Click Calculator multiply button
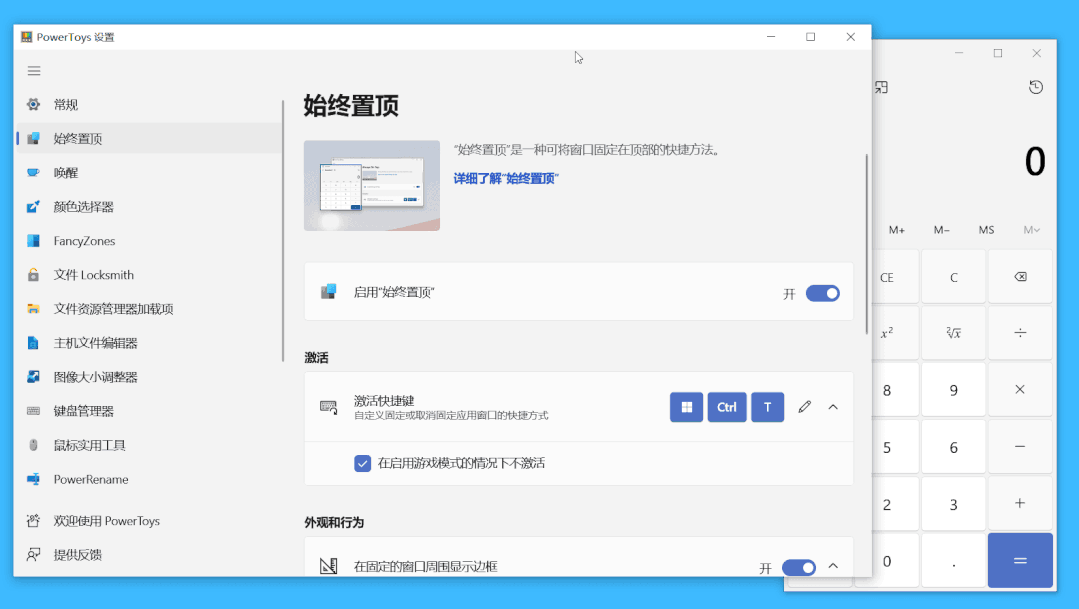This screenshot has width=1079, height=609. (x=1020, y=389)
